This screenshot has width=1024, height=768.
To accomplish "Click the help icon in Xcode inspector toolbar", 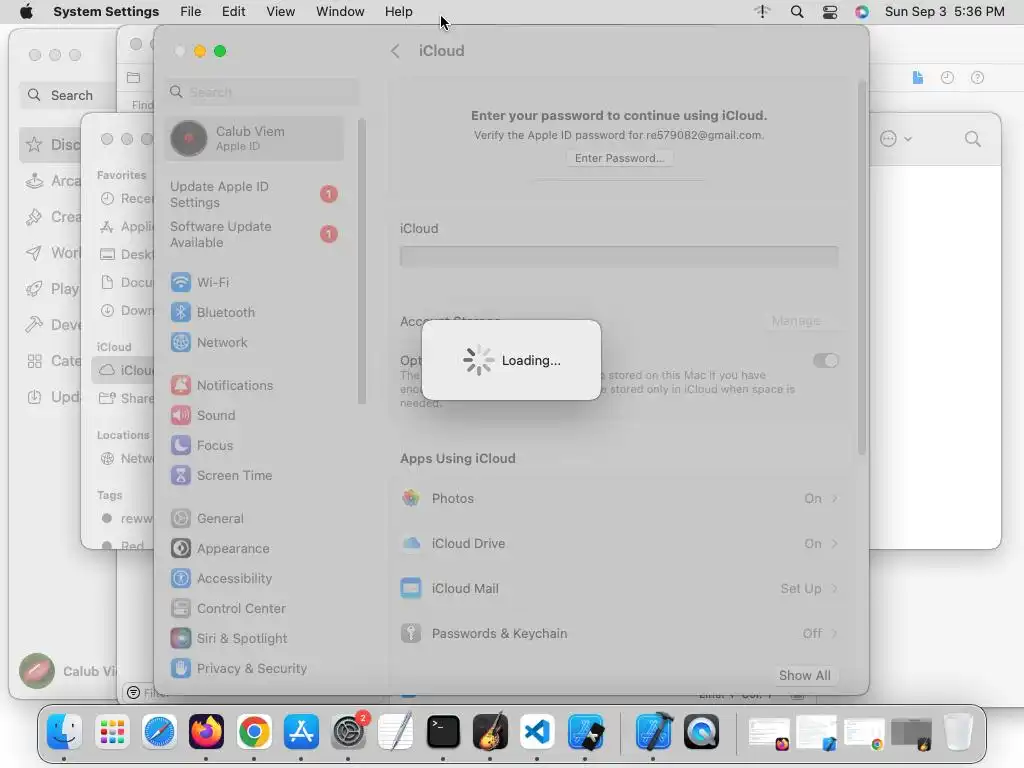I will coord(977,78).
